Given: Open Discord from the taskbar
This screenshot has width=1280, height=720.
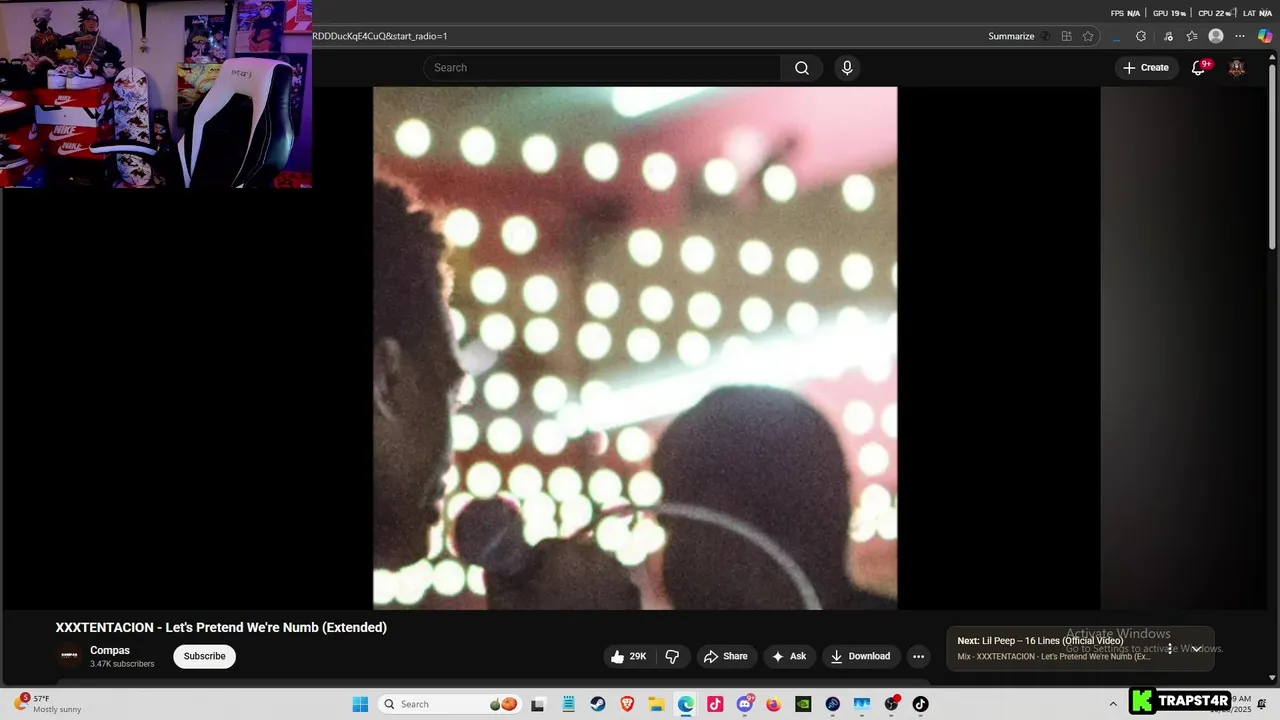Looking at the screenshot, I should pyautogui.click(x=744, y=704).
